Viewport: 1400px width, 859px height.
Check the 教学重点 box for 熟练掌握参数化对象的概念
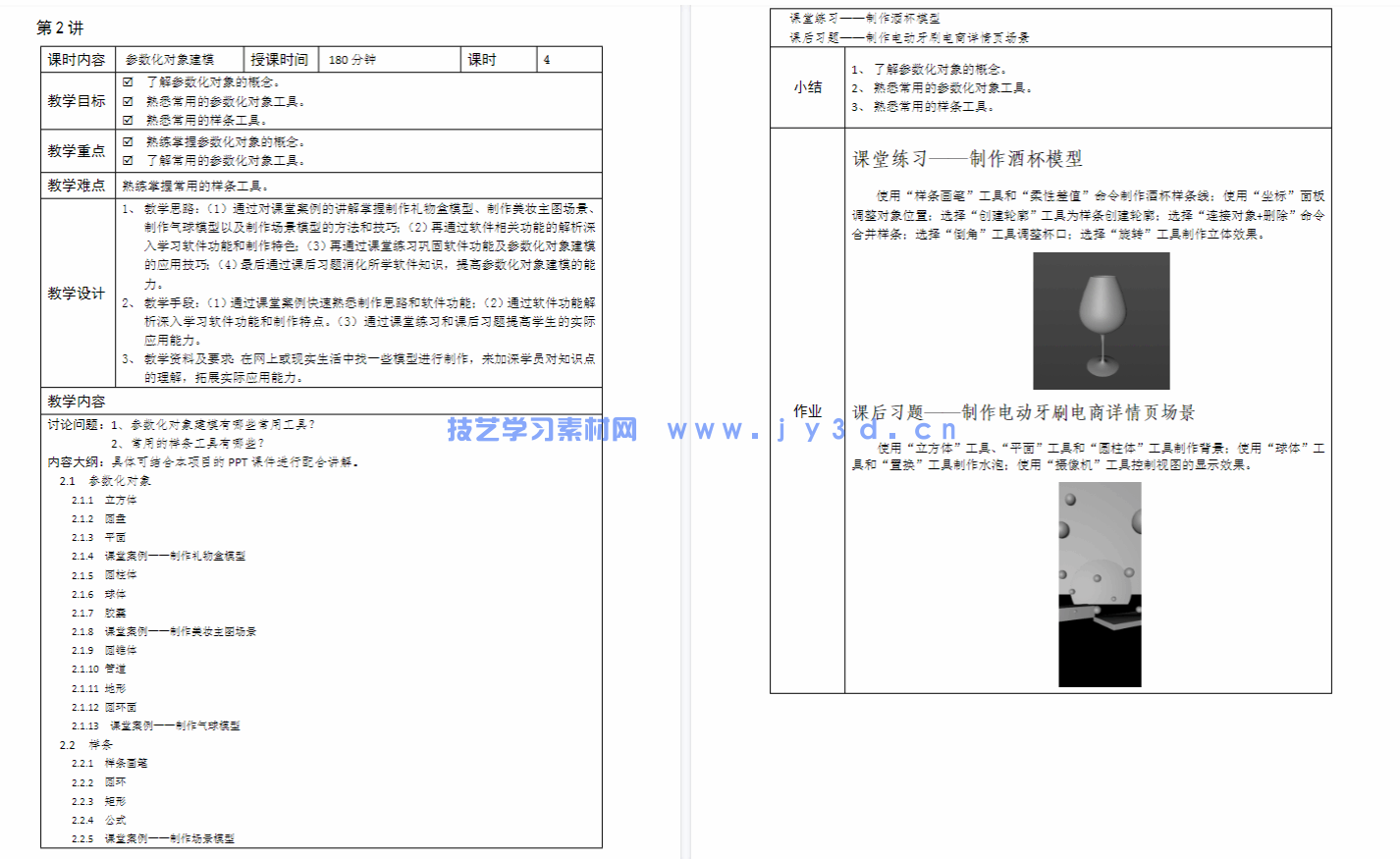coord(126,140)
